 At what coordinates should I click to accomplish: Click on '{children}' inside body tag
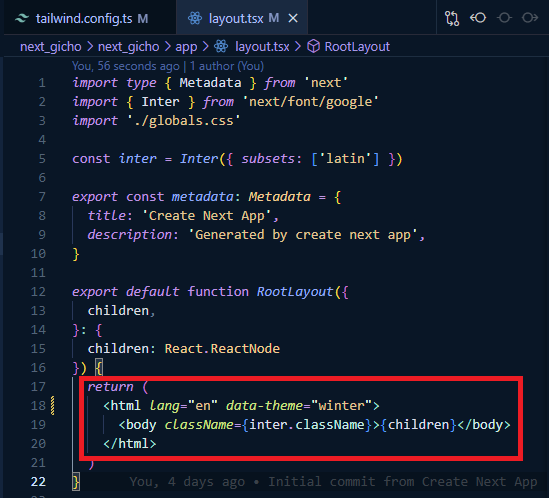pyautogui.click(x=418, y=425)
